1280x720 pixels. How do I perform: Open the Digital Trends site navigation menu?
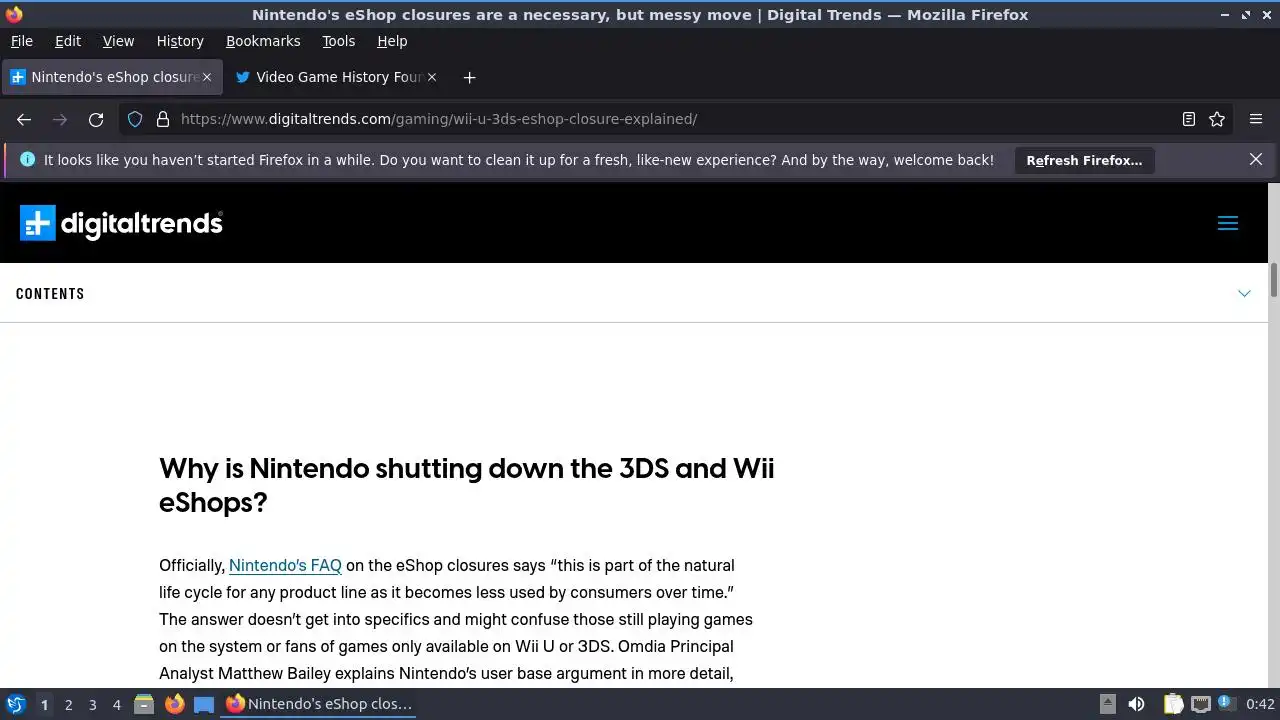click(1228, 223)
